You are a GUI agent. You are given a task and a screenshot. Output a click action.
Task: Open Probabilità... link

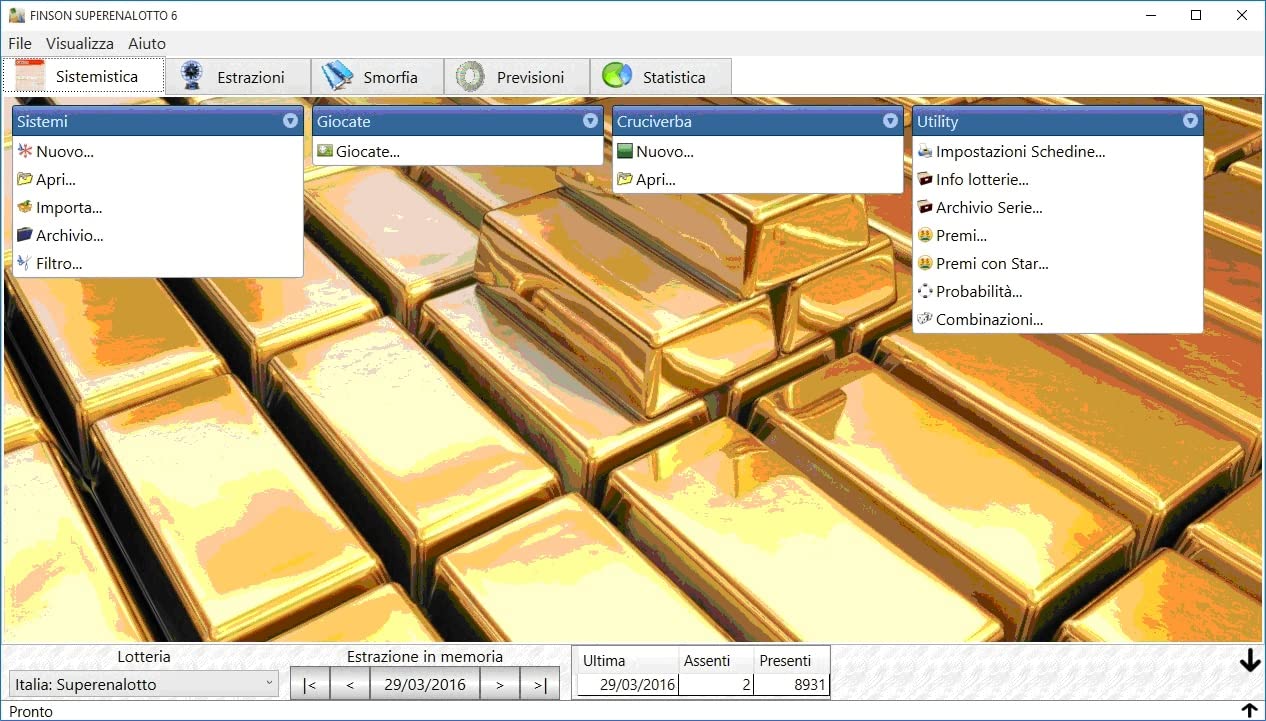pyautogui.click(x=979, y=292)
